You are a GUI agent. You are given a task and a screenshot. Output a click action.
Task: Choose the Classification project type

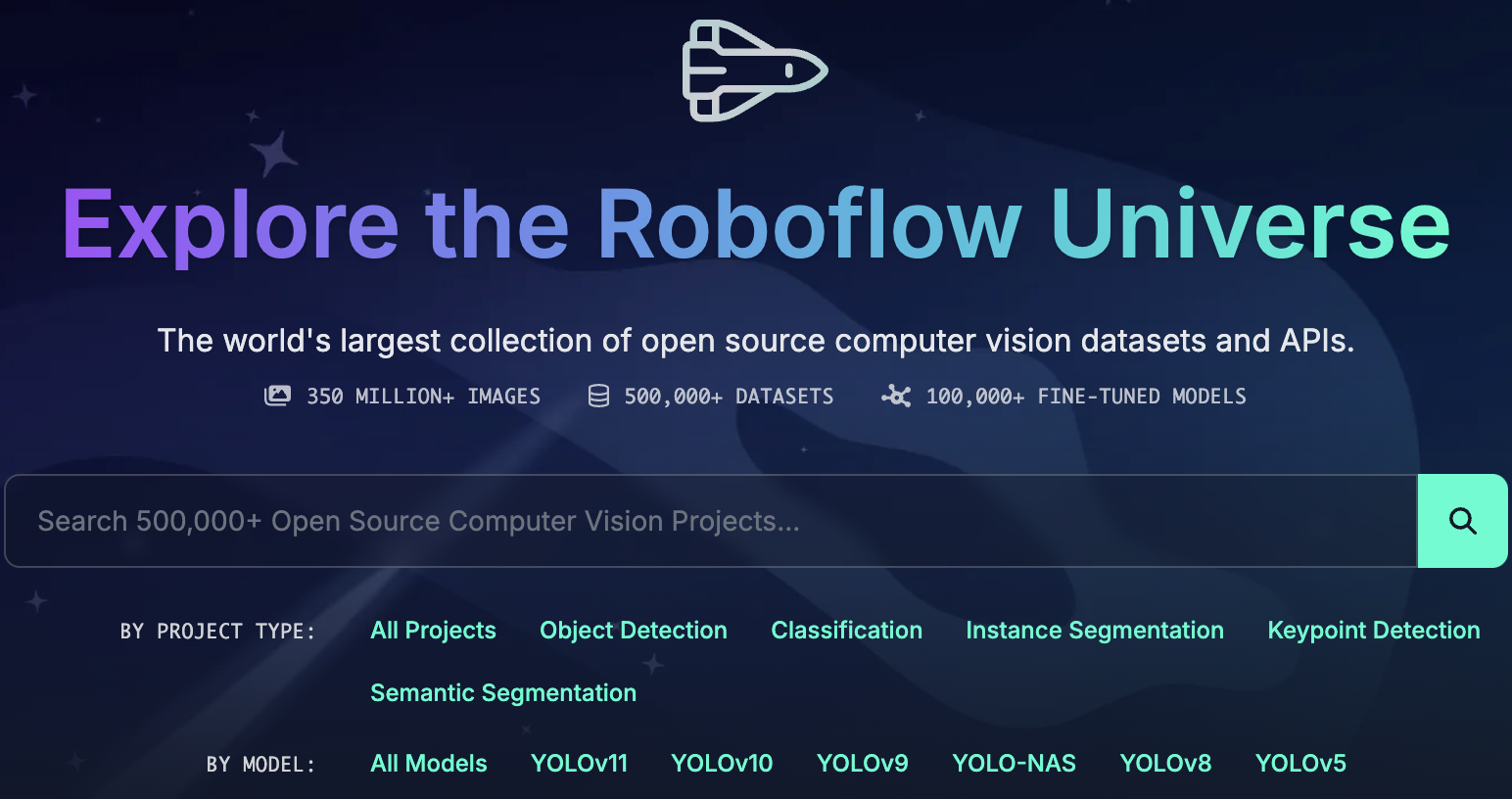847,631
